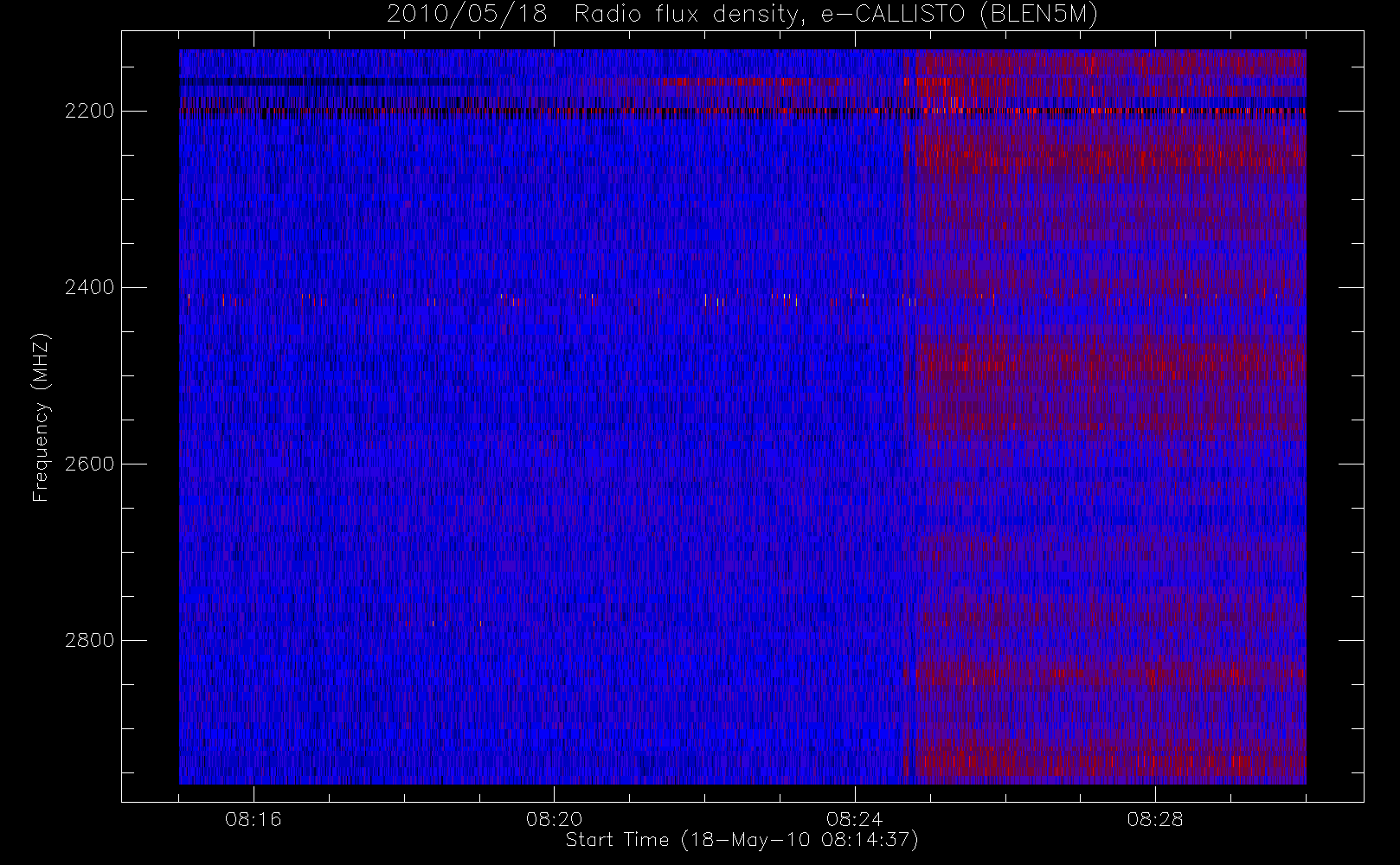Click the 'Frequency (MHZ)' axis label
This screenshot has height=865, width=1400.
pos(40,418)
